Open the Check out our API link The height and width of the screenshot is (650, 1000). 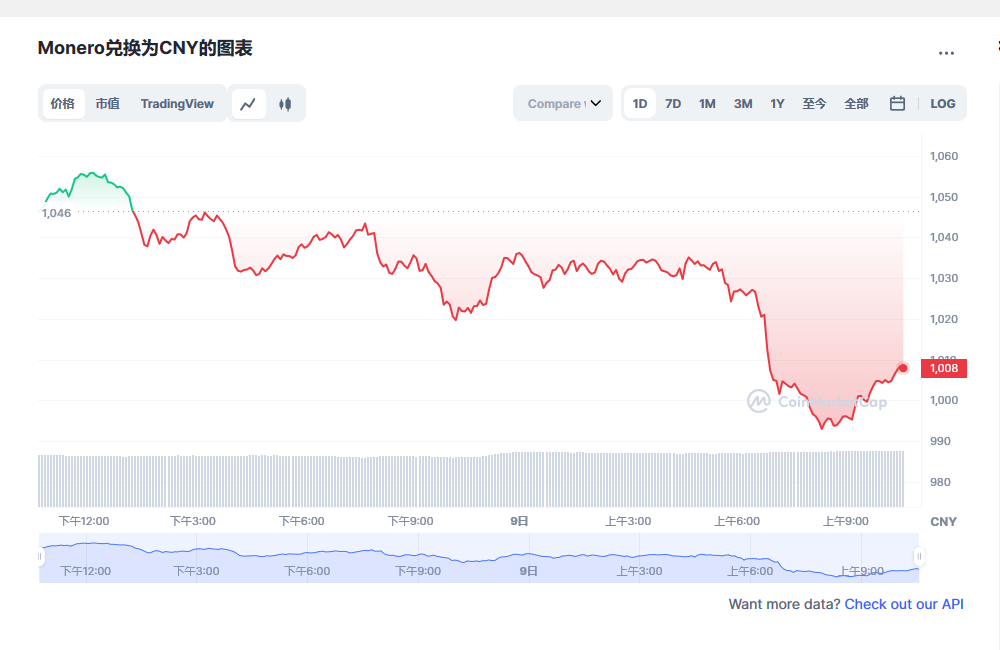[x=904, y=604]
